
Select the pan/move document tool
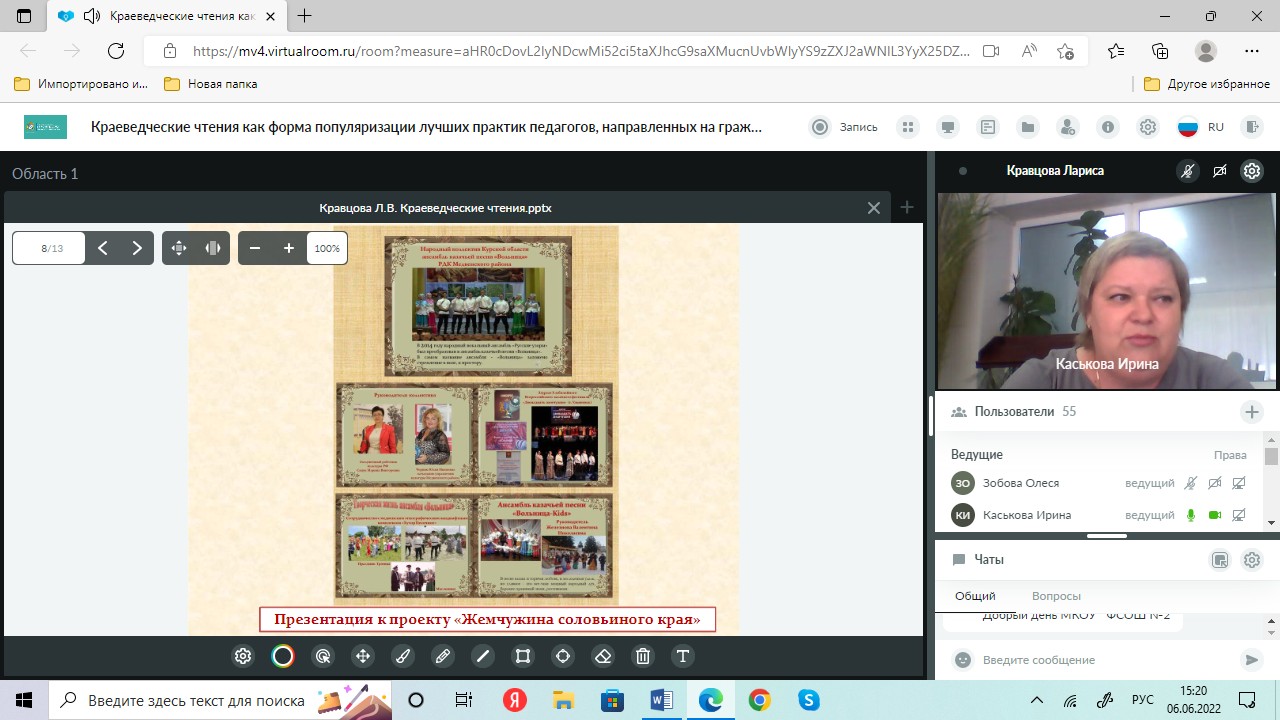pos(179,248)
